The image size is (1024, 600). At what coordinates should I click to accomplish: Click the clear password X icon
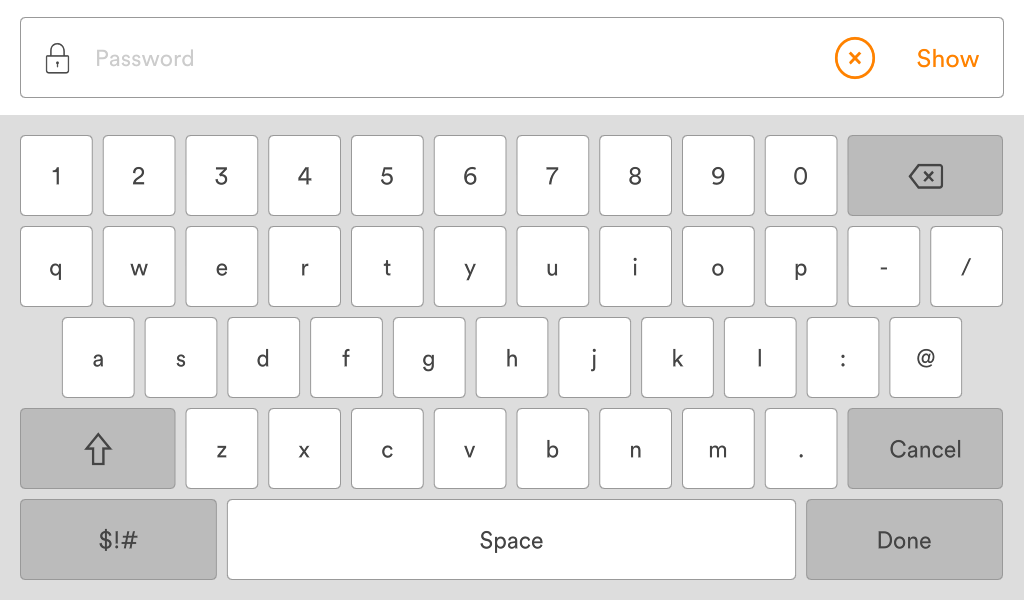tap(855, 58)
